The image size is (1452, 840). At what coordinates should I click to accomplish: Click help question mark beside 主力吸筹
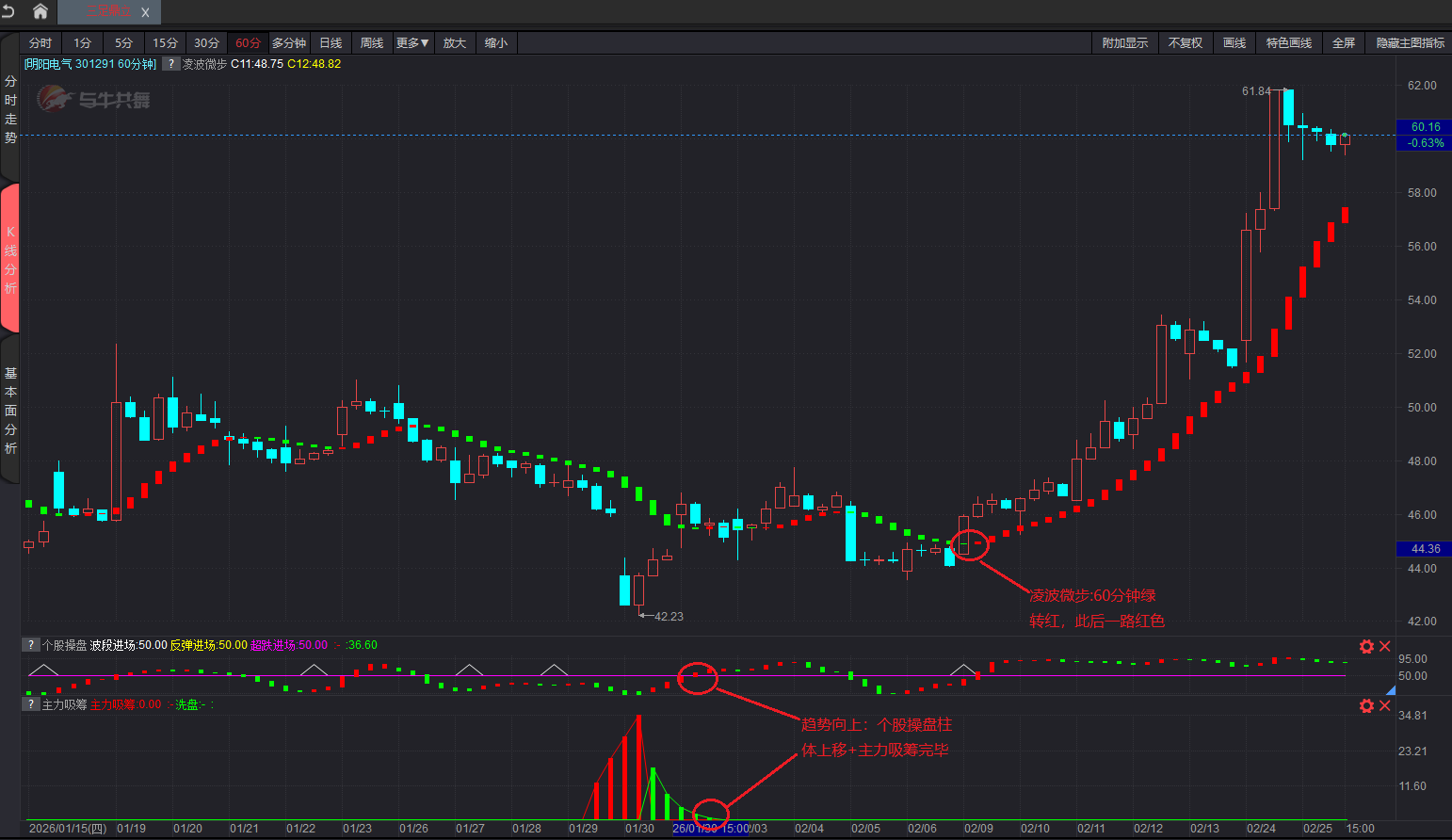coord(31,704)
